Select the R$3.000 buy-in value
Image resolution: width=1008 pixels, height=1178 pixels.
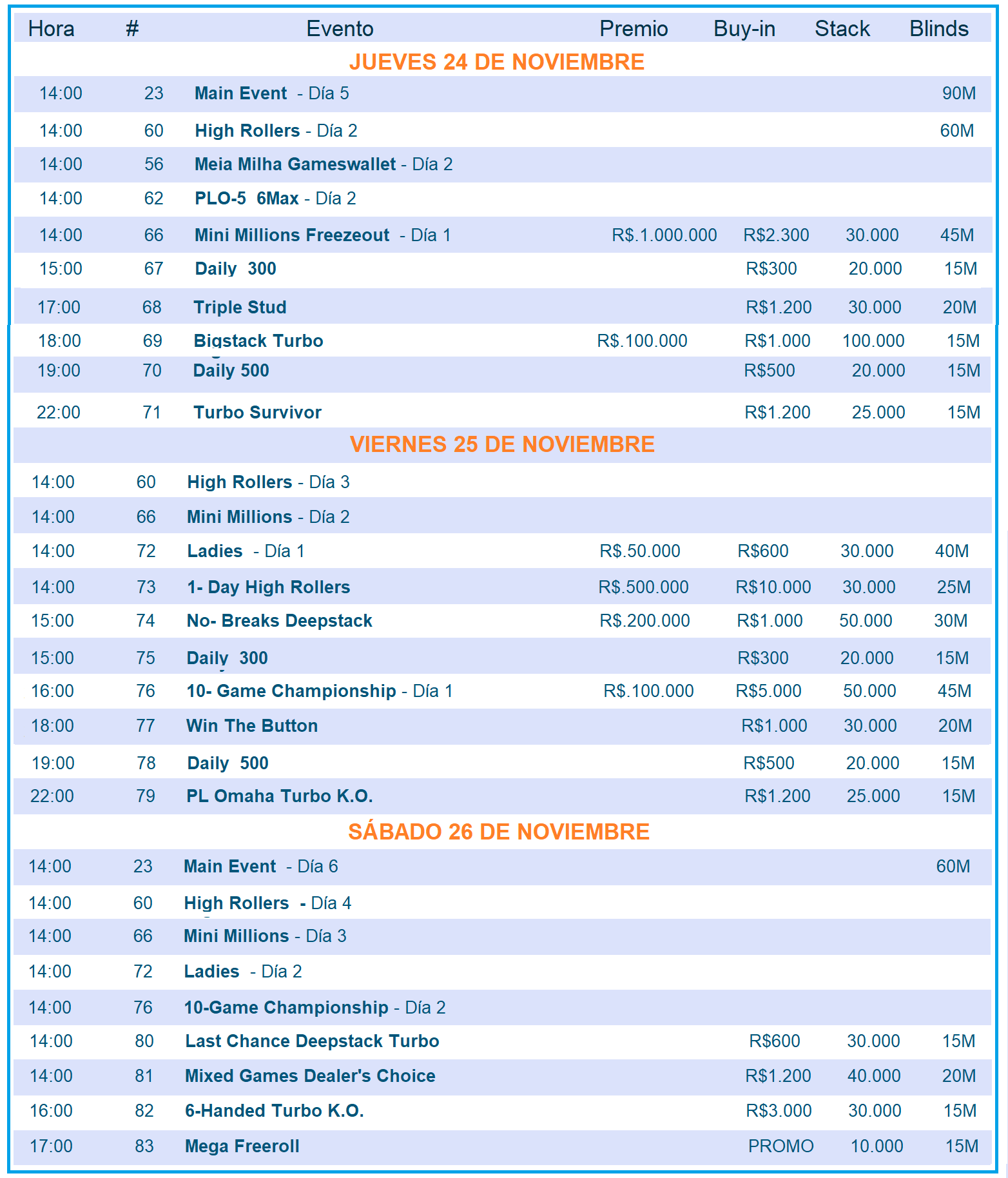tap(779, 1111)
